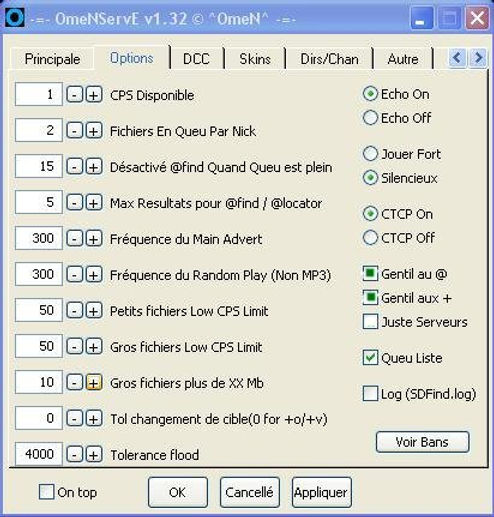Enable the On top checkbox
This screenshot has width=494, height=517.
pos(46,492)
